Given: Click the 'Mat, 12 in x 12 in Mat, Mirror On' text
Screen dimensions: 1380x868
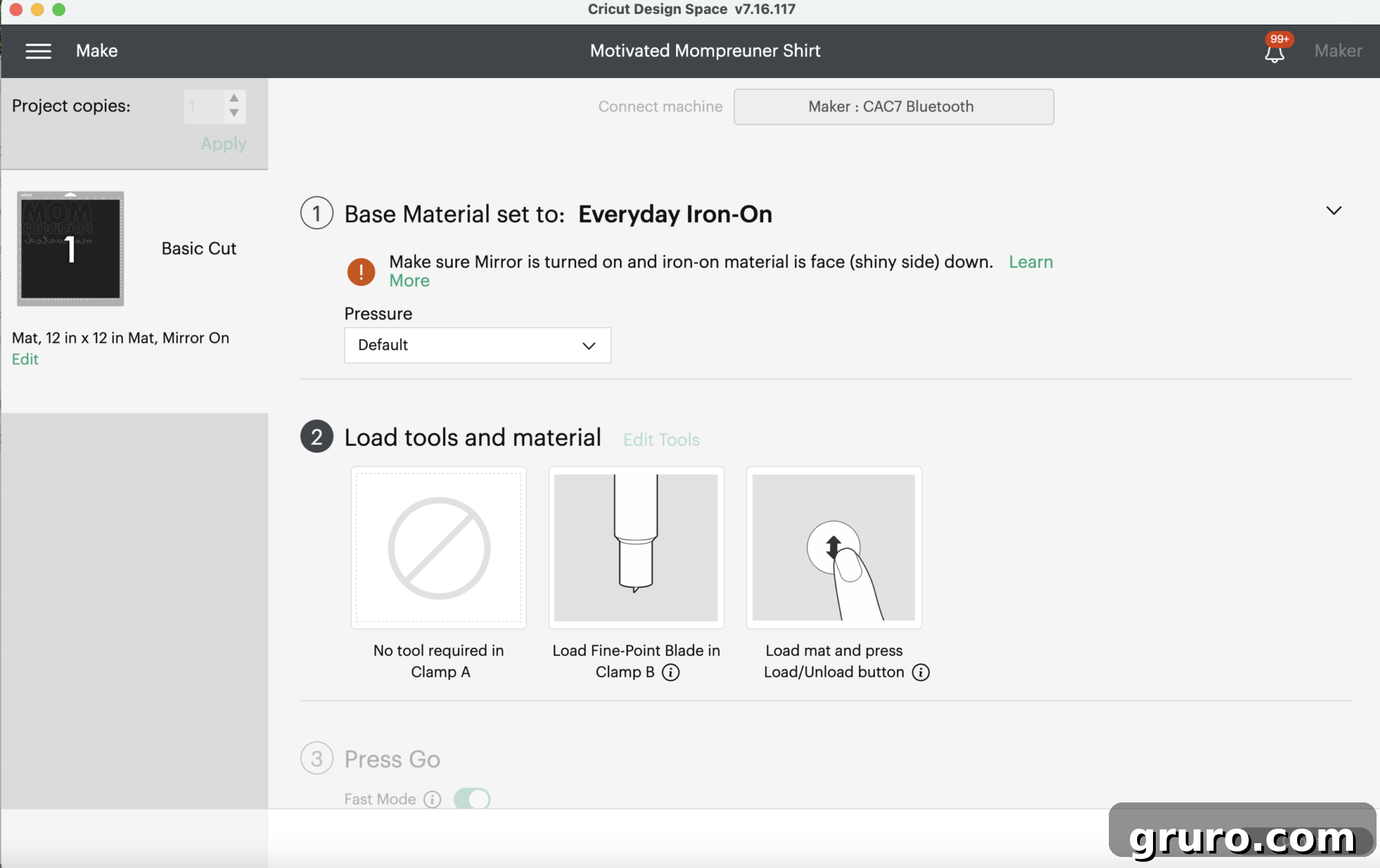Looking at the screenshot, I should click(x=121, y=338).
